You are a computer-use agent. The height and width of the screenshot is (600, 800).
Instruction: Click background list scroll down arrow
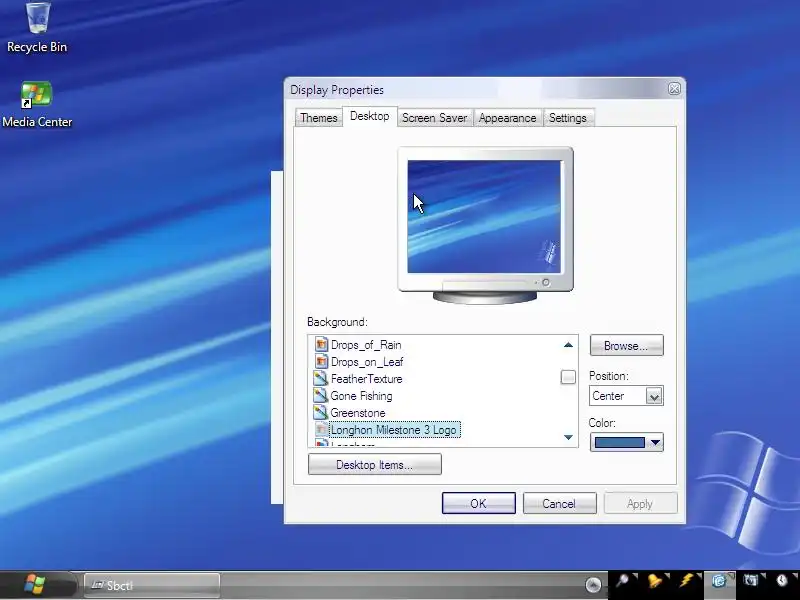(x=568, y=437)
